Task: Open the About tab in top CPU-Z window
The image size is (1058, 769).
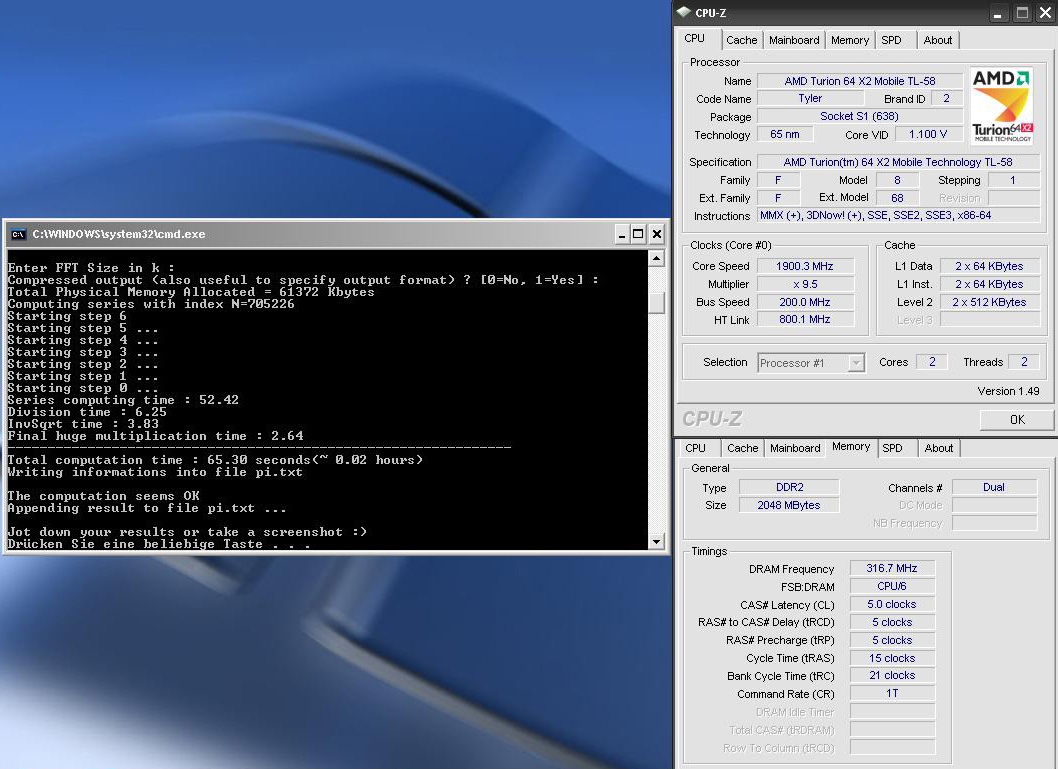Action: (938, 40)
